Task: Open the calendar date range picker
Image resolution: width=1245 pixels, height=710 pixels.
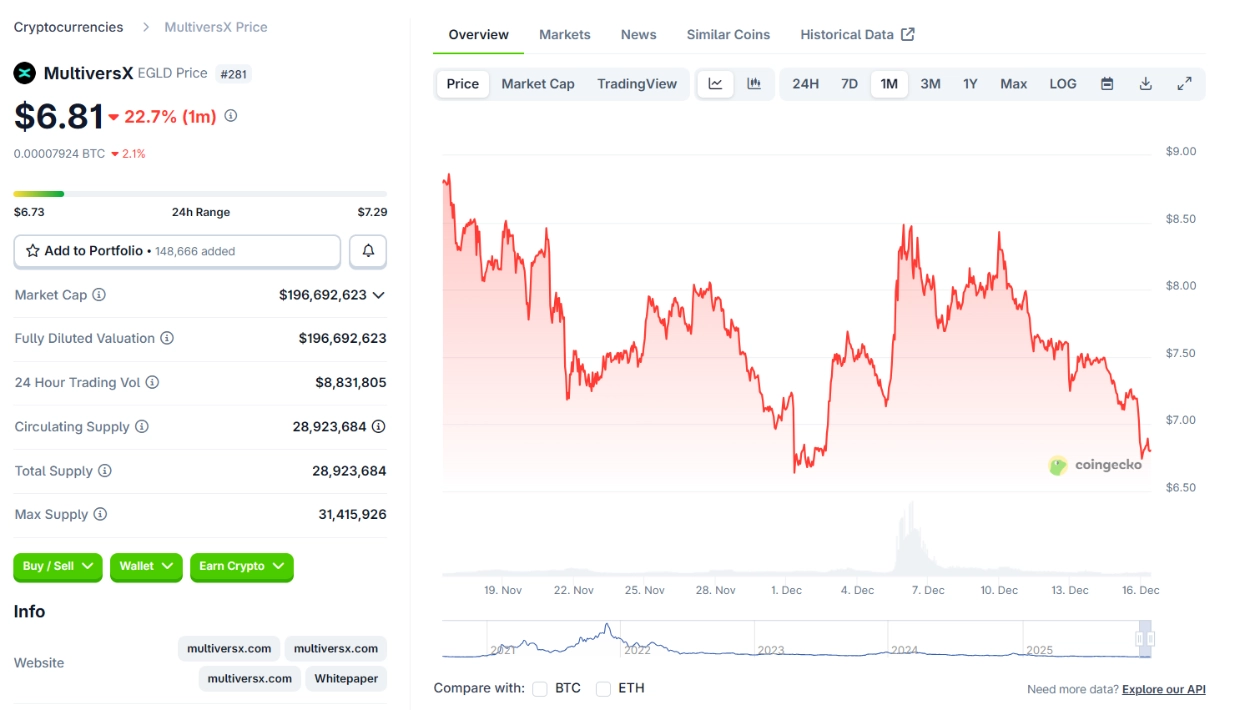Action: pyautogui.click(x=1107, y=84)
